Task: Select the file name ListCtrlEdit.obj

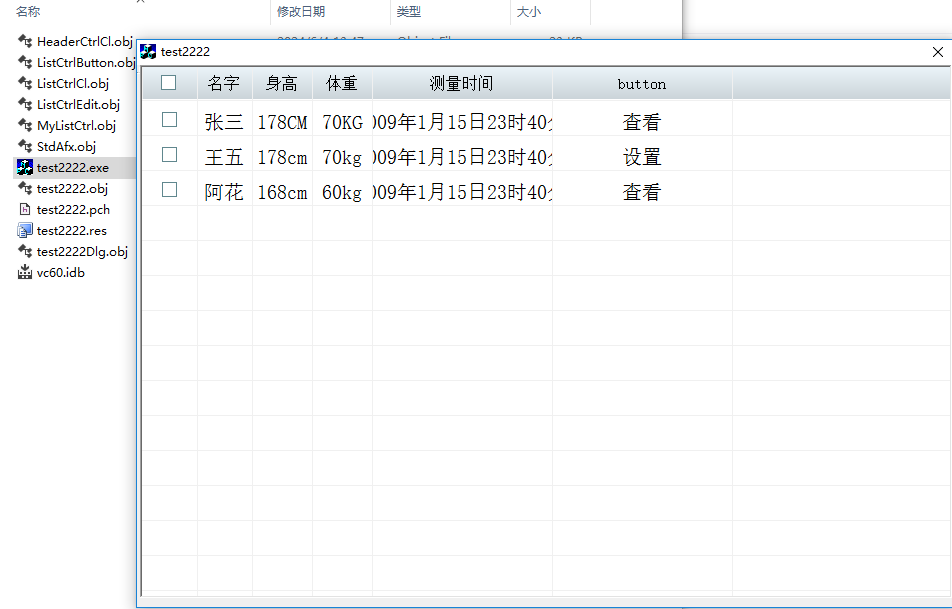Action: click(78, 104)
